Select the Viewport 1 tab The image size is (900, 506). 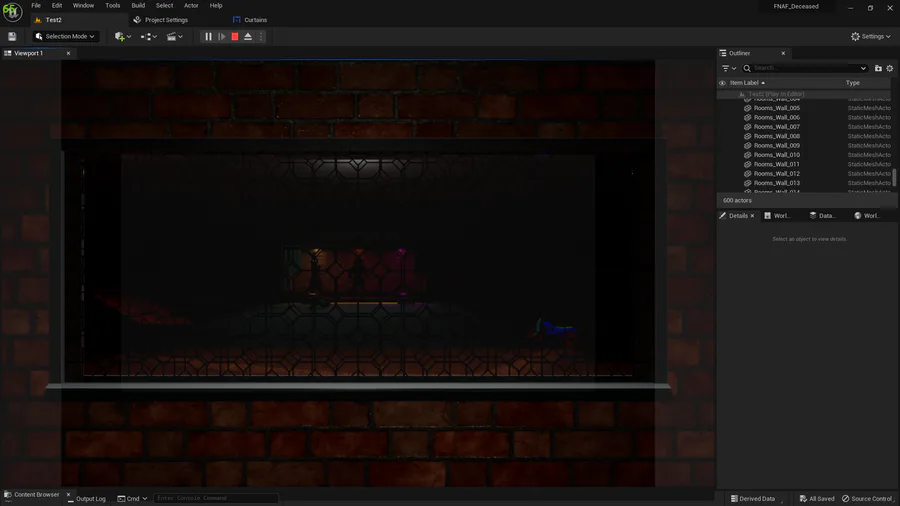click(x=29, y=53)
